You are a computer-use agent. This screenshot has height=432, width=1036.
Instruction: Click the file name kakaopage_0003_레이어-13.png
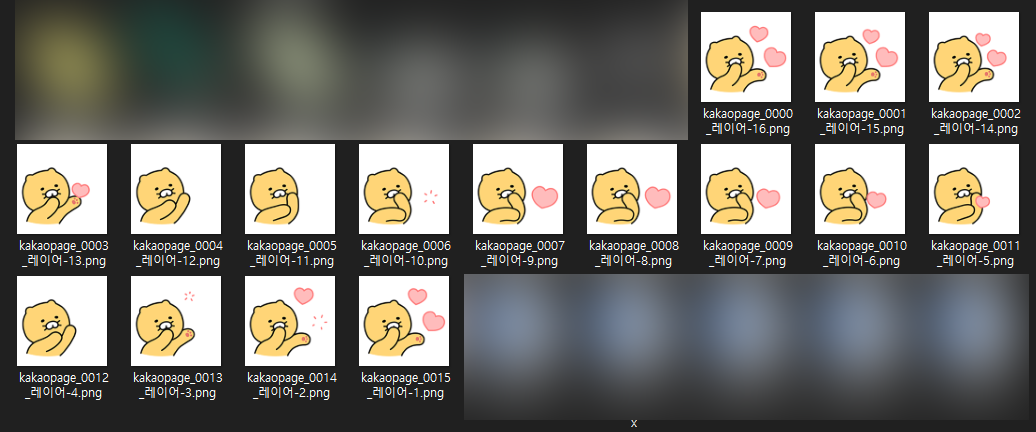click(x=63, y=254)
